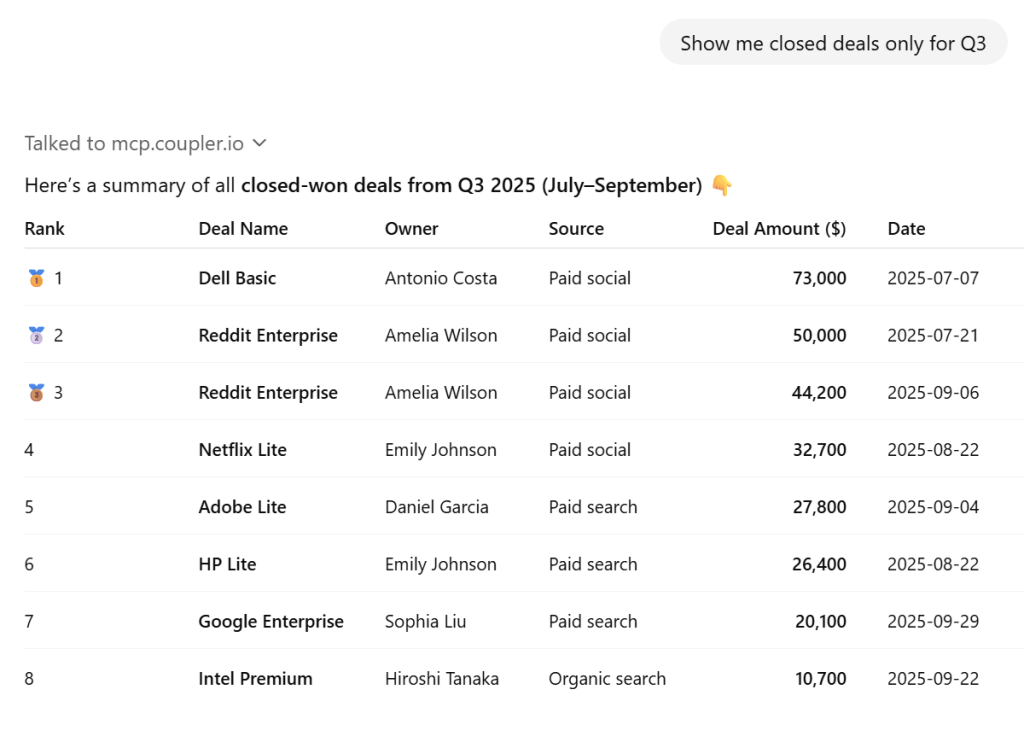Select the 'Dell Basic' deal name
The width and height of the screenshot is (1024, 748).
click(237, 278)
